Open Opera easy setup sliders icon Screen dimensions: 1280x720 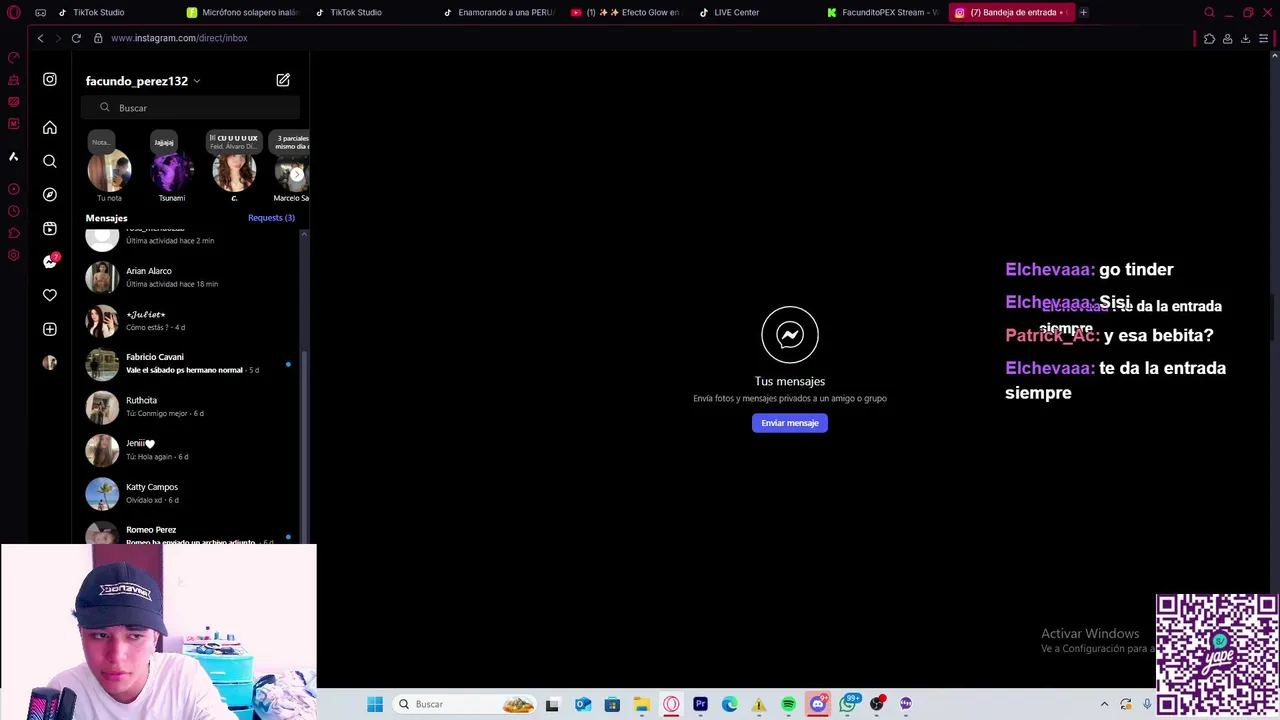tap(1264, 38)
